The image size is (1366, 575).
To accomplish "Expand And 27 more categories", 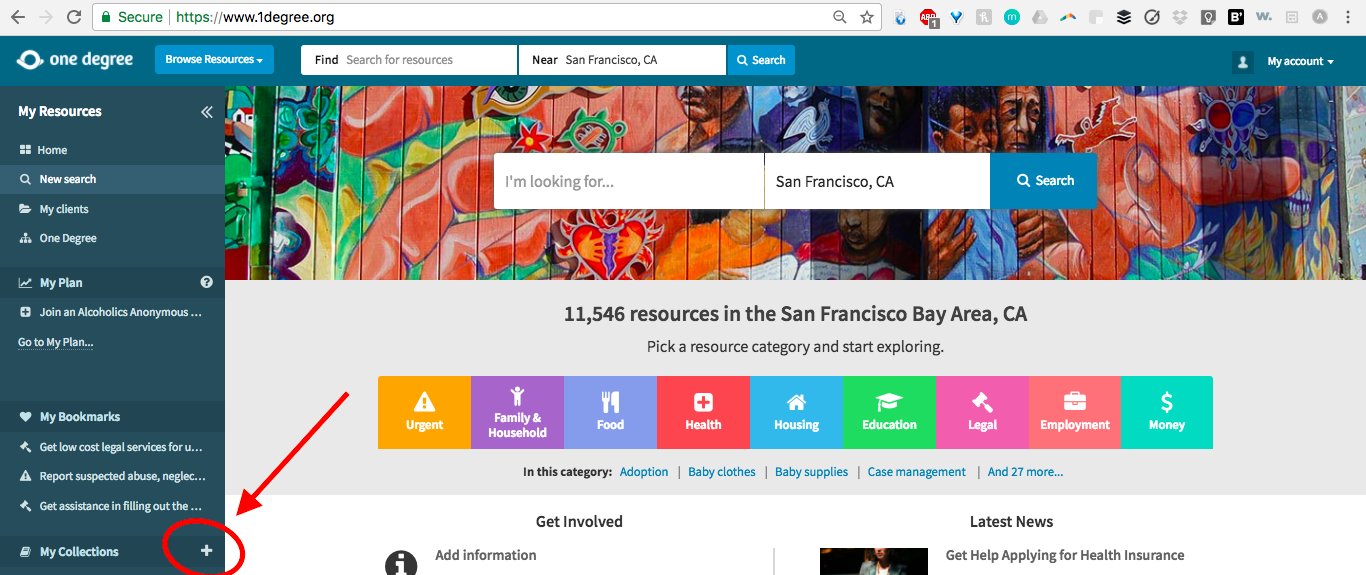I will coord(1025,472).
